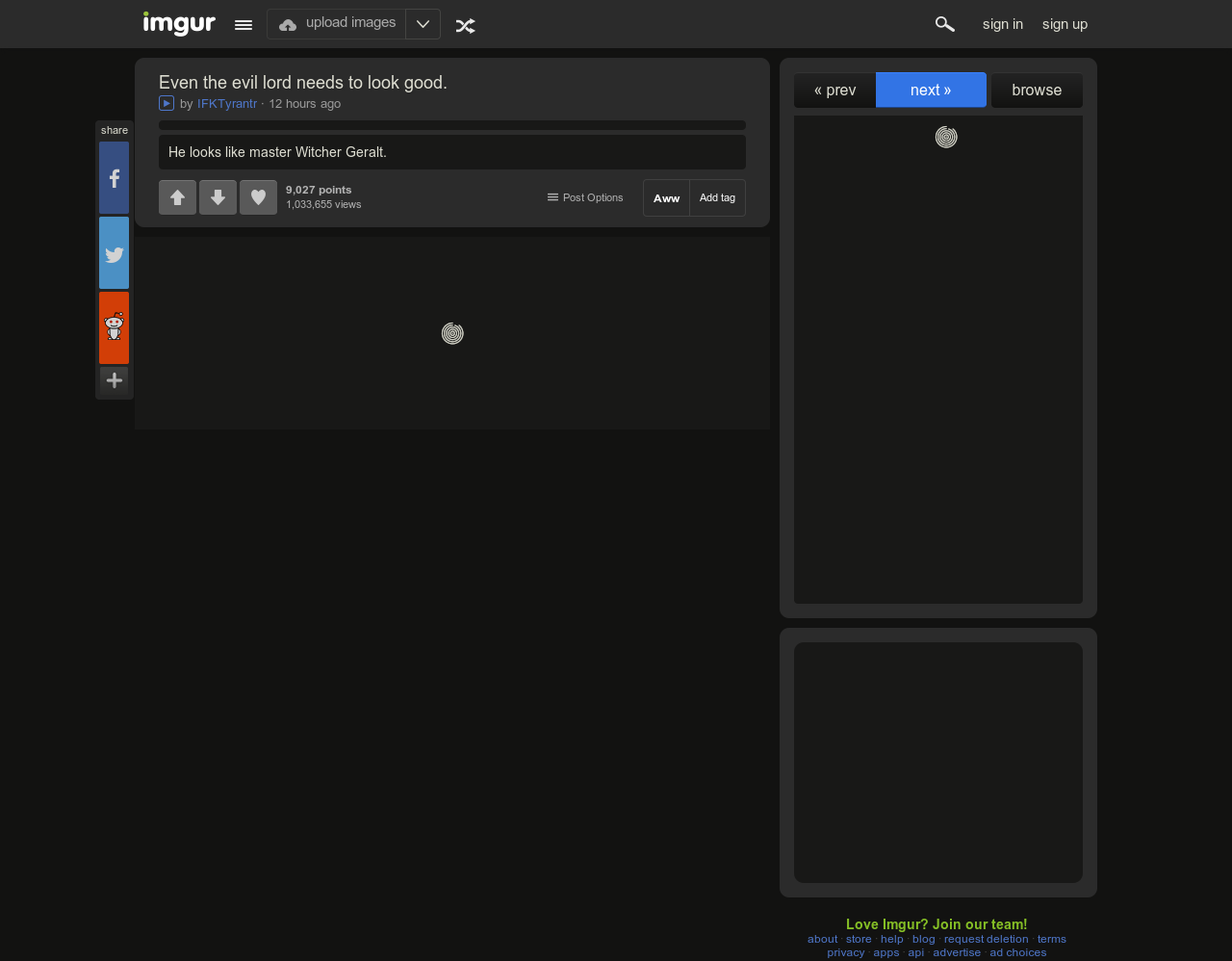Screen dimensions: 1232x961
Task: Open the blog footer link
Action: point(924,939)
